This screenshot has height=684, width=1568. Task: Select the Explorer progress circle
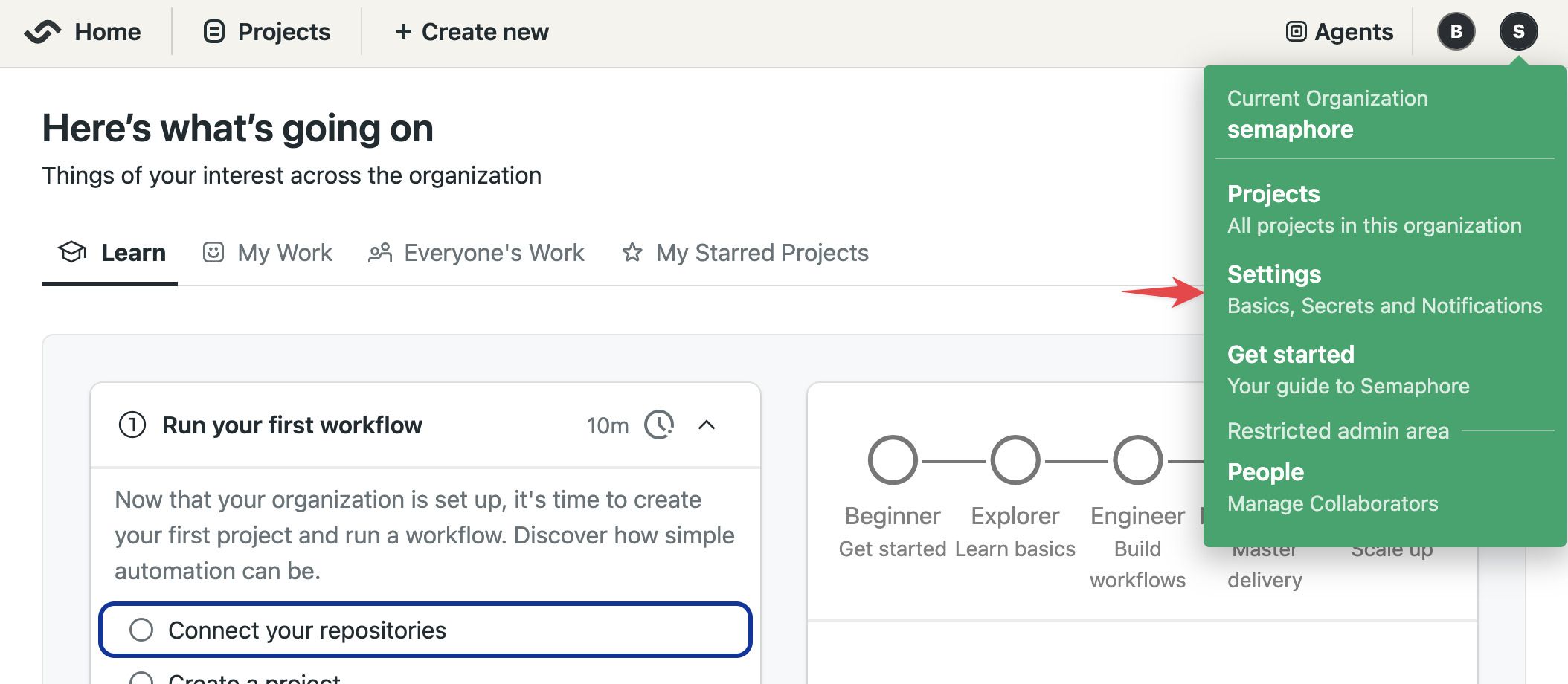coord(1015,460)
